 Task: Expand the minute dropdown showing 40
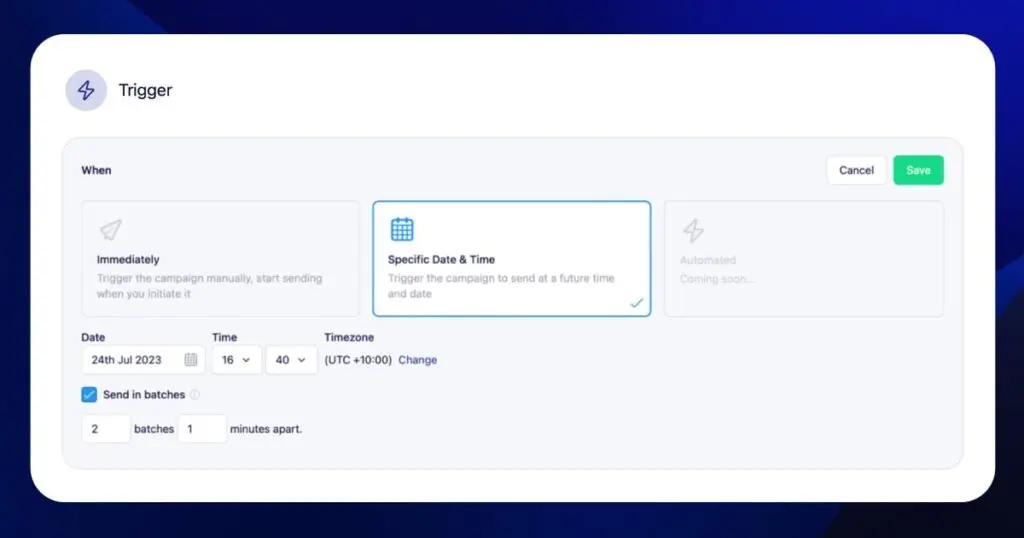[x=291, y=360]
